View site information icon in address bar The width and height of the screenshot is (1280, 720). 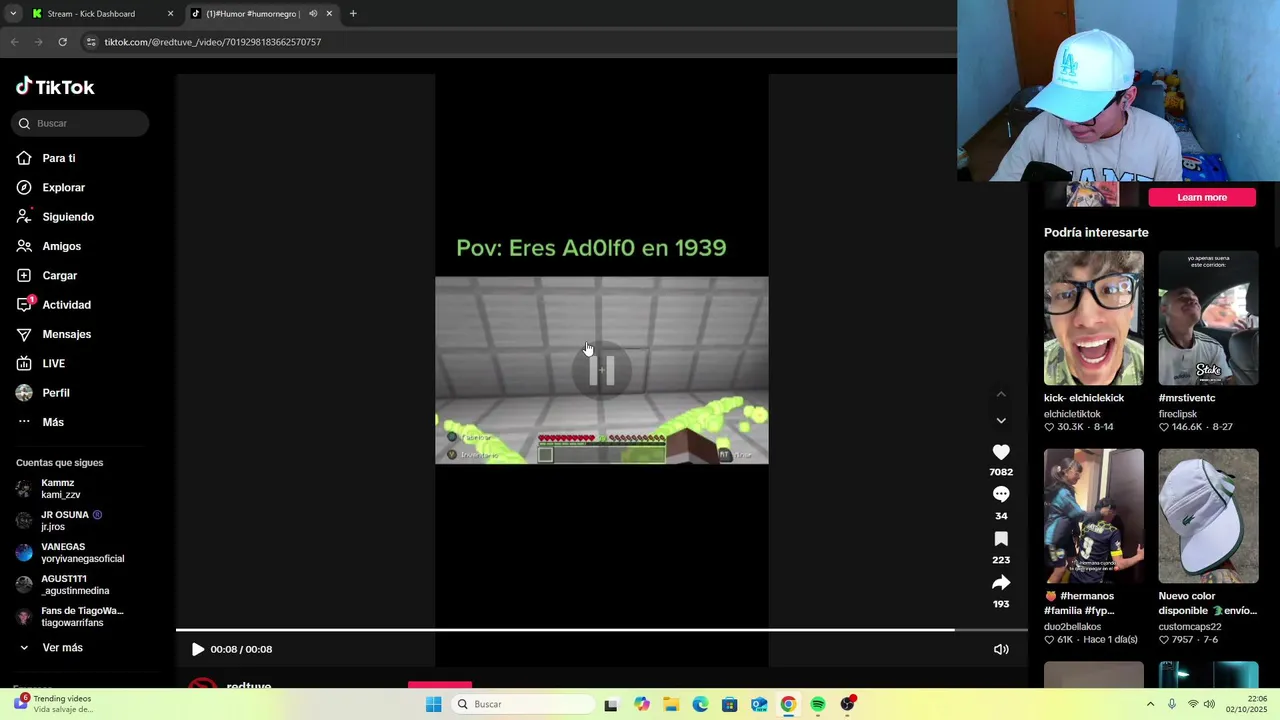[91, 42]
